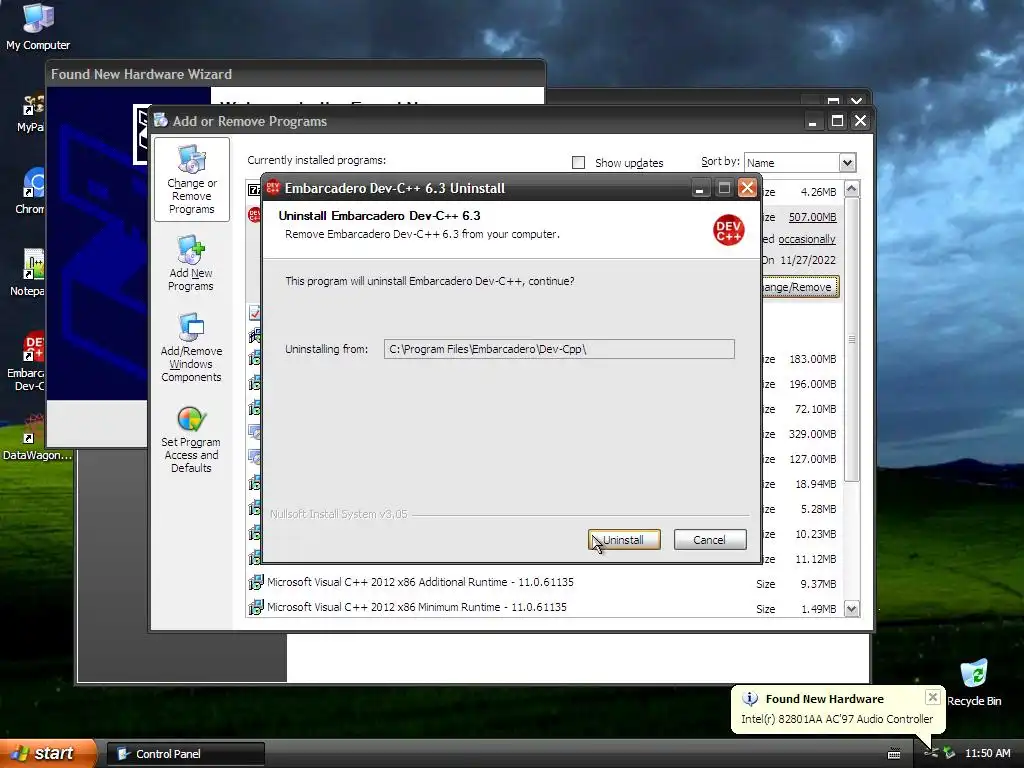Minimize the Add or Remove Programs window
Image resolution: width=1024 pixels, height=768 pixels.
coord(812,121)
